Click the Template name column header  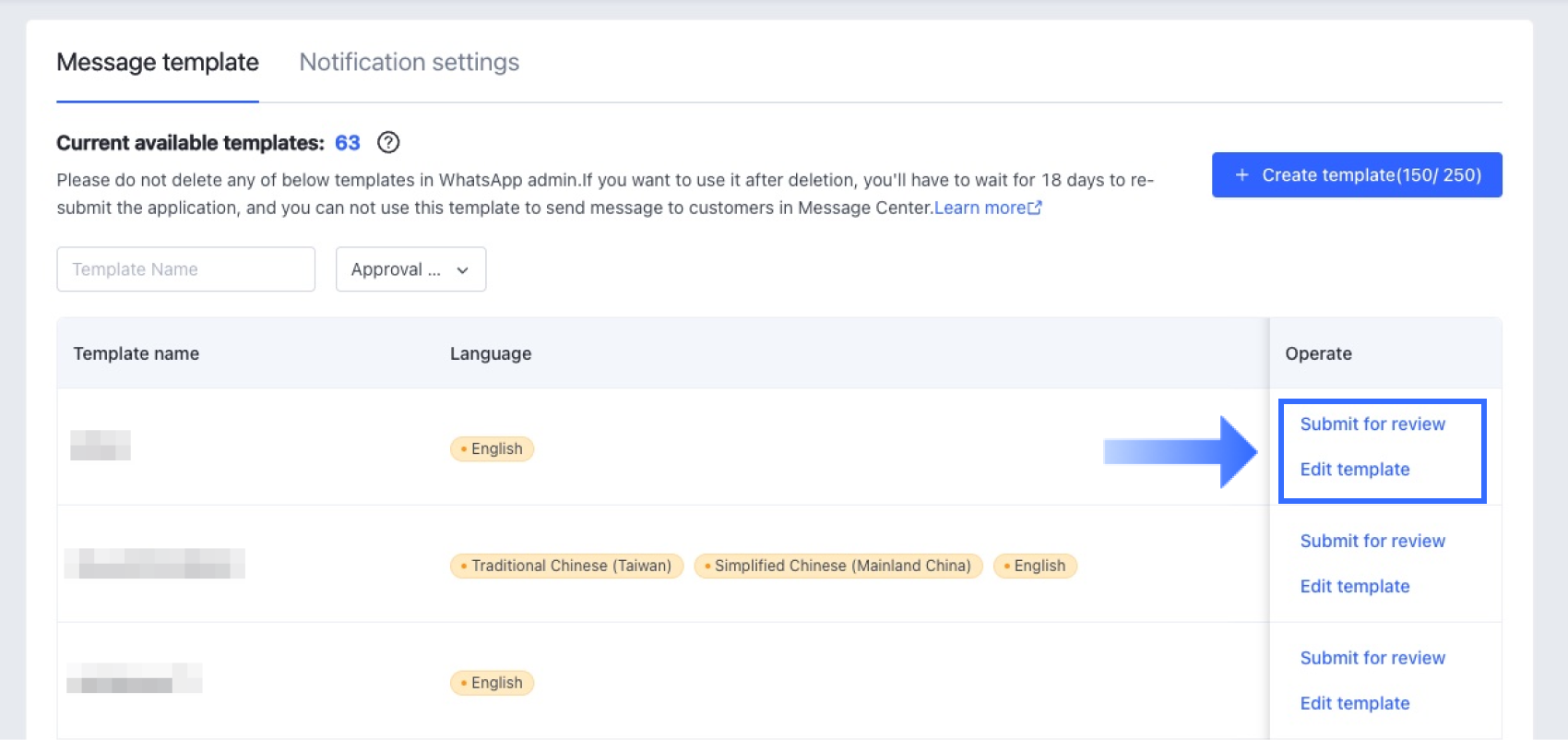137,353
